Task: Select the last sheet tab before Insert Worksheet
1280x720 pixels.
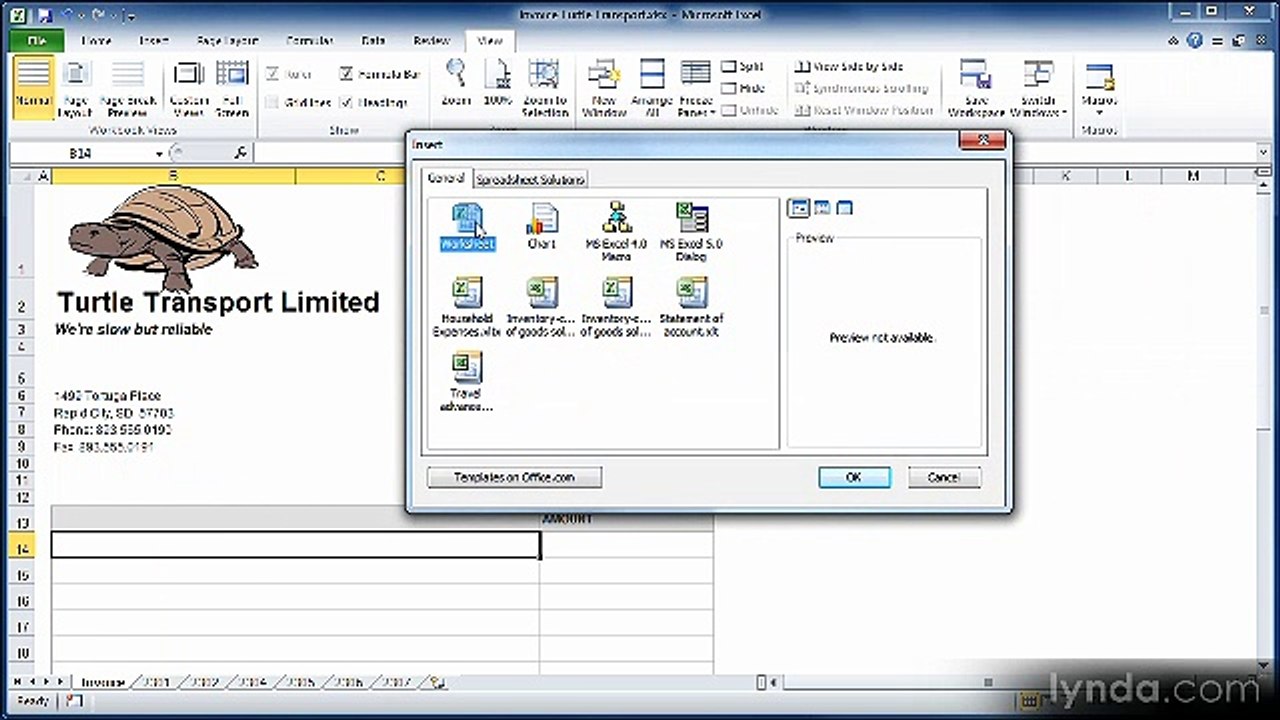Action: (x=396, y=682)
